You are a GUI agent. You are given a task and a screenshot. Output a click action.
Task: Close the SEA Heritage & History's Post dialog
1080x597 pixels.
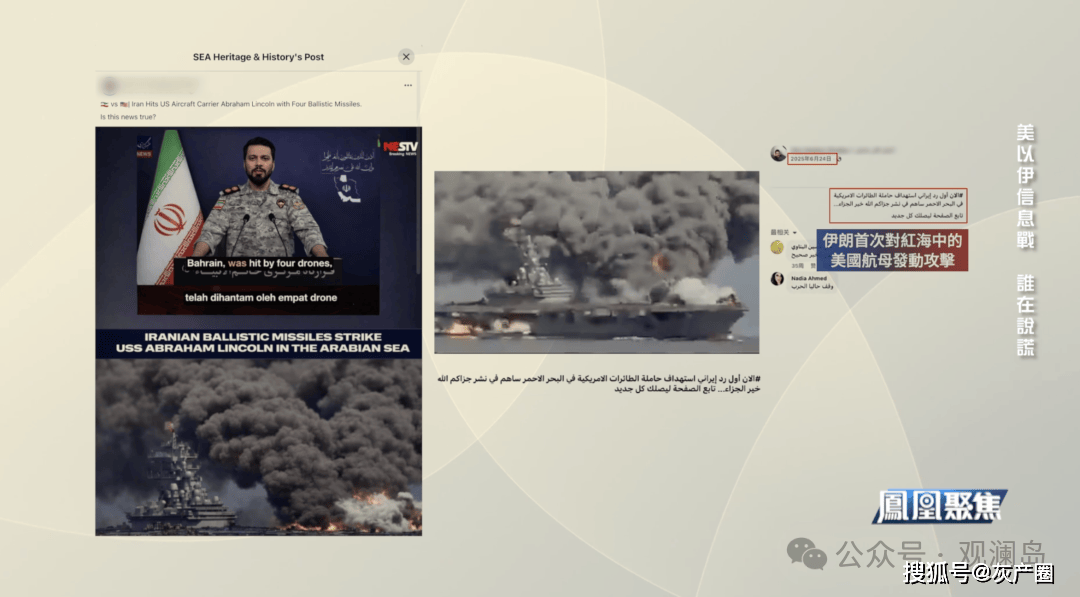pyautogui.click(x=406, y=57)
